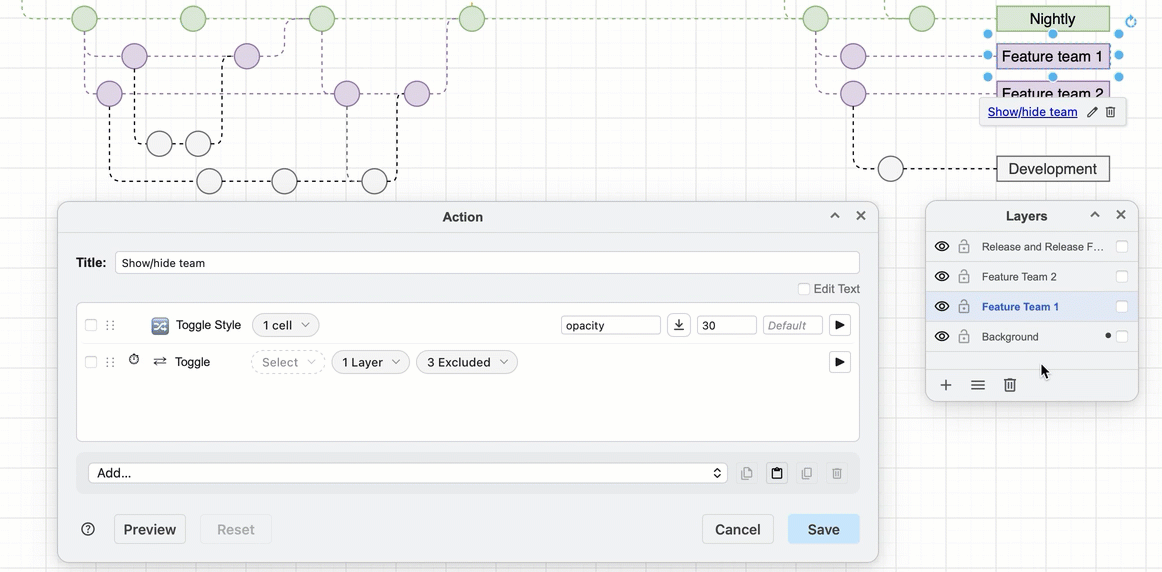Follow the Show/hide team link
The image size is (1162, 572).
[1032, 112]
